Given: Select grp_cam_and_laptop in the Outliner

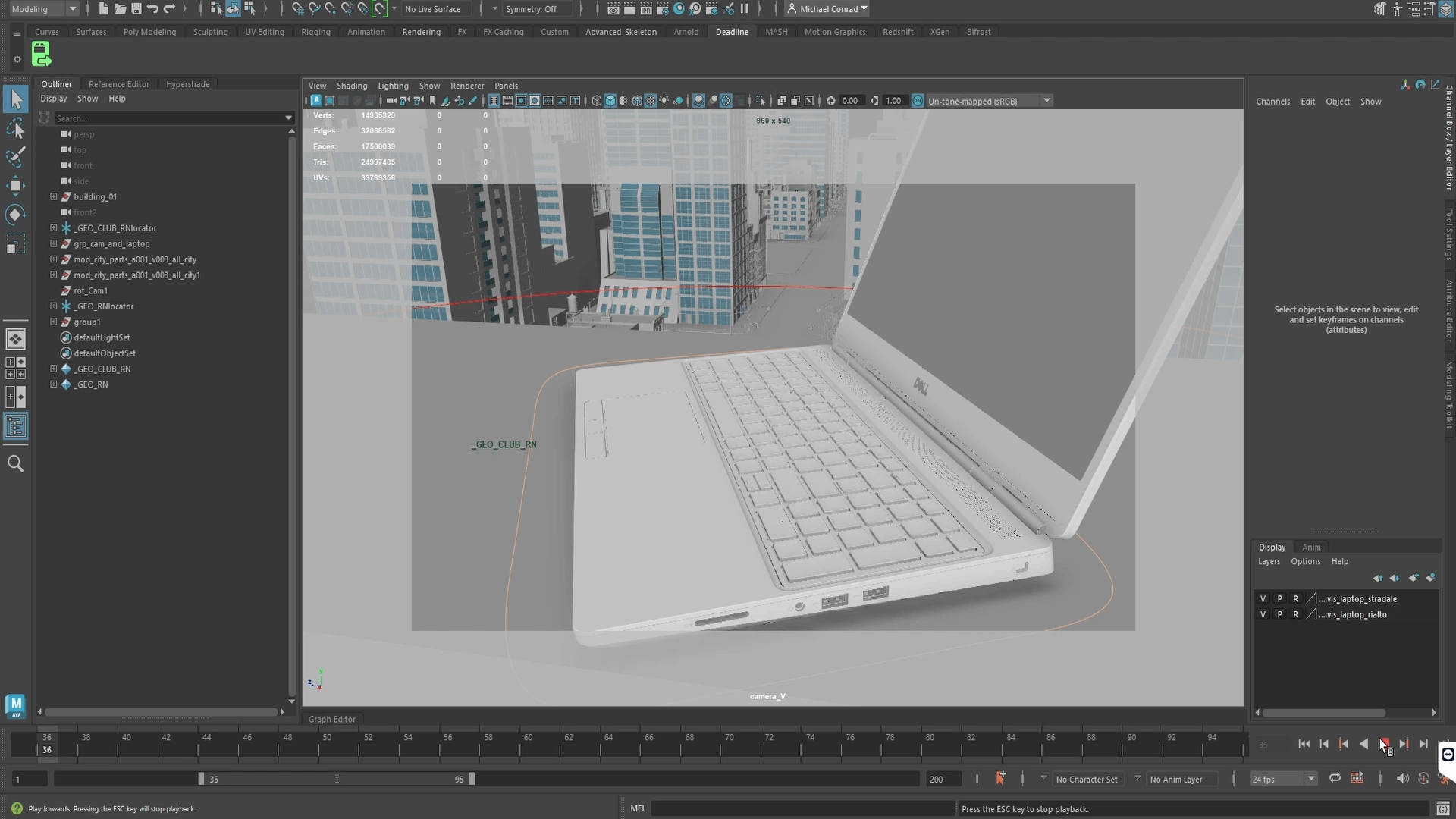Looking at the screenshot, I should click(x=111, y=243).
